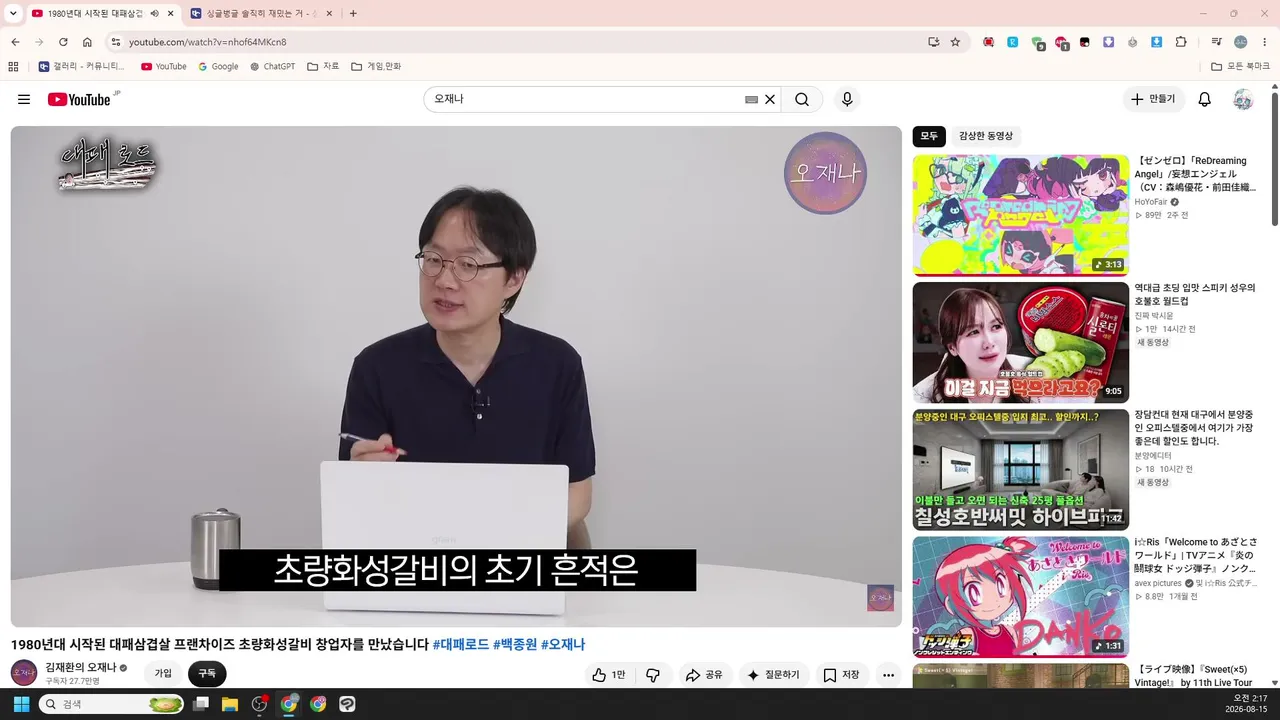The image size is (1280, 720).
Task: Open the media controls icon in toolbar
Action: (x=1217, y=42)
